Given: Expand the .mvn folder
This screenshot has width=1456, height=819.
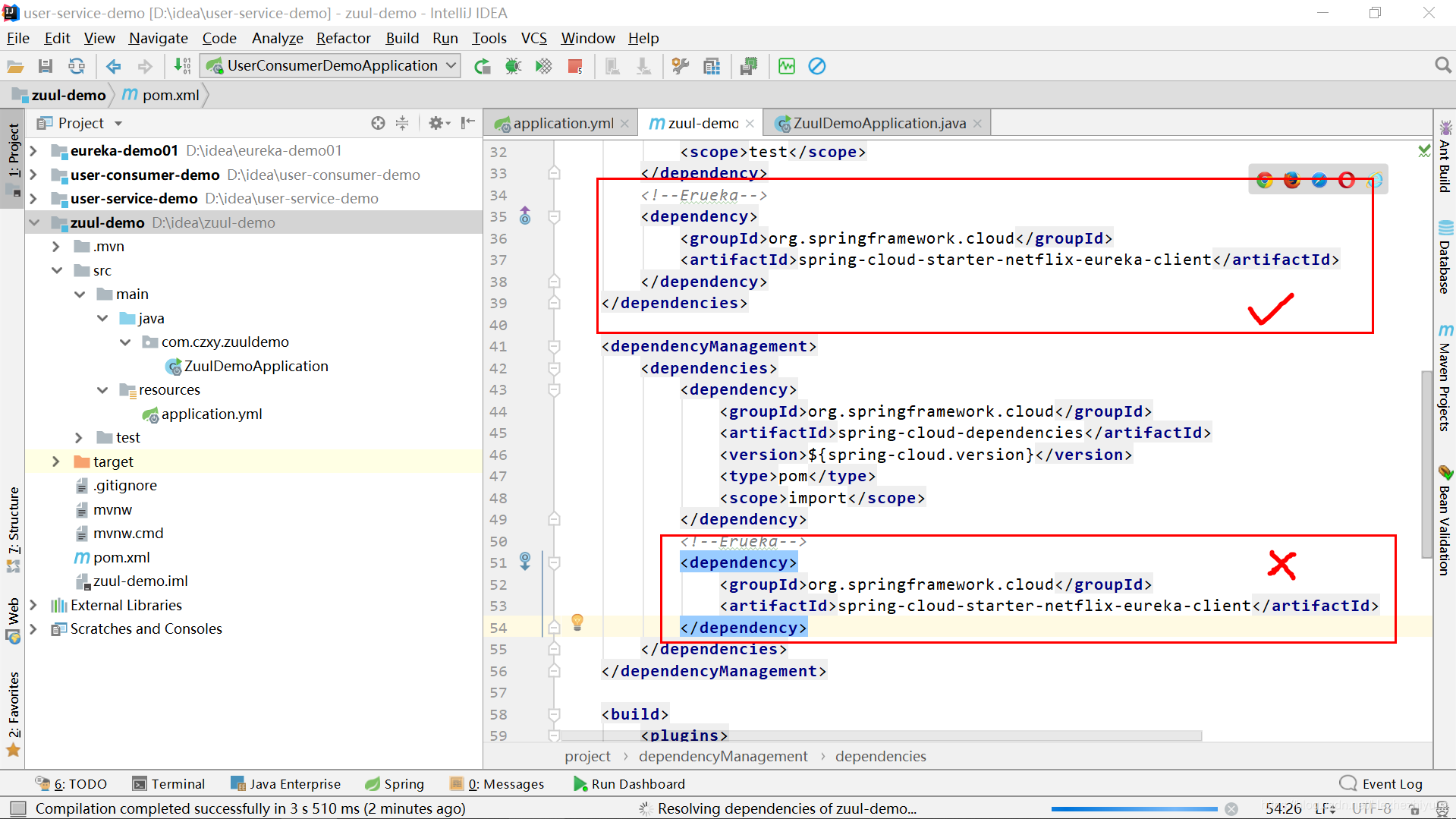Looking at the screenshot, I should coord(56,247).
